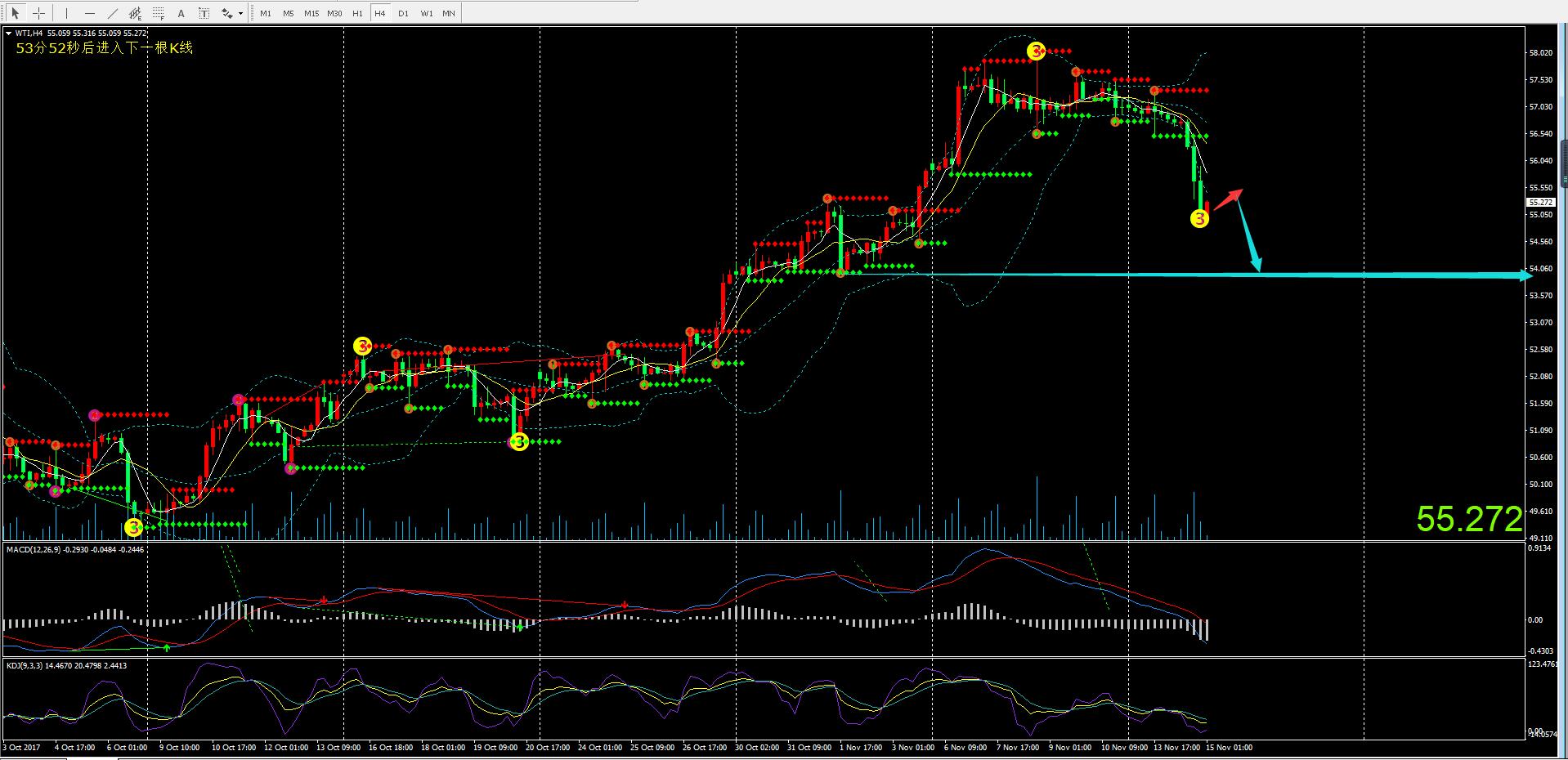Click the 53.570 price scale label
Screen dimensions: 1568x760
click(1540, 296)
